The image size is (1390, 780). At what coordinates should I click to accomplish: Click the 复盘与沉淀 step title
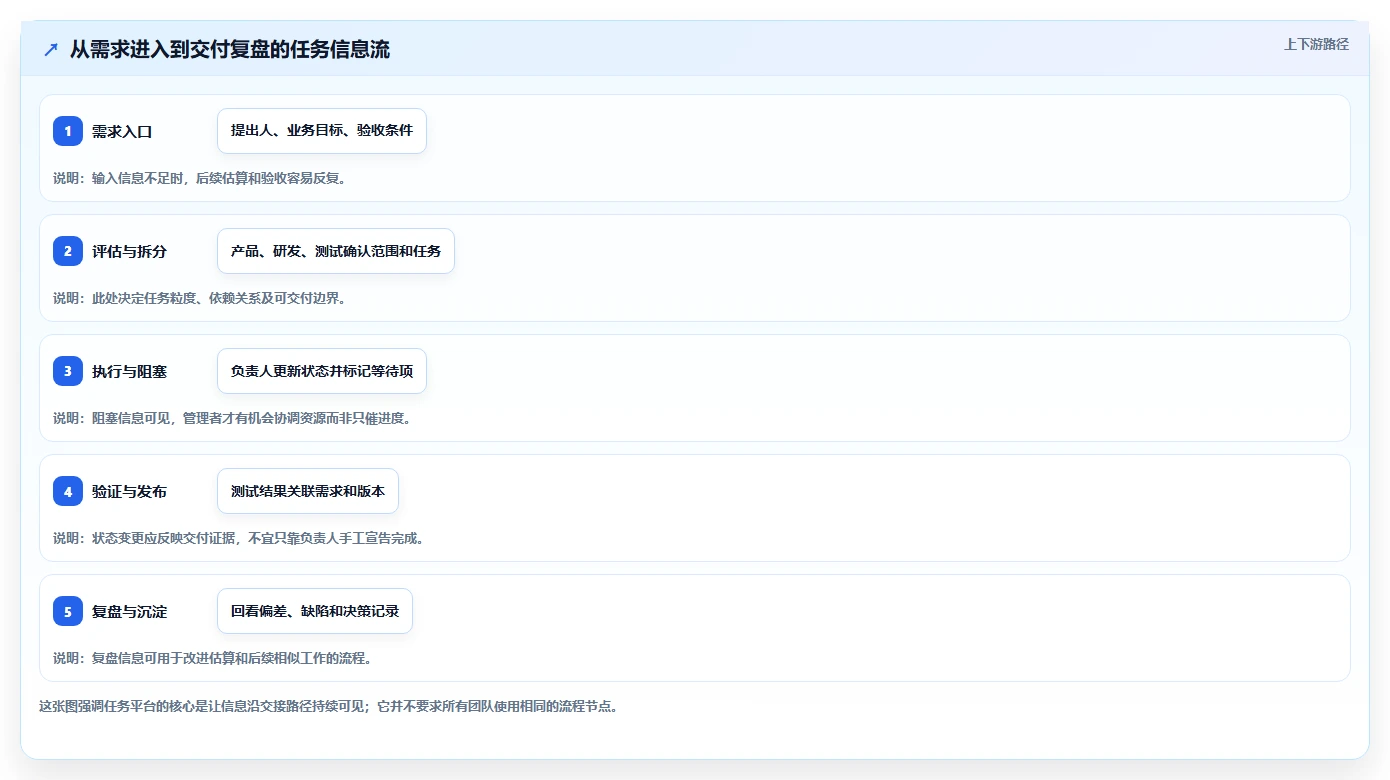click(129, 611)
